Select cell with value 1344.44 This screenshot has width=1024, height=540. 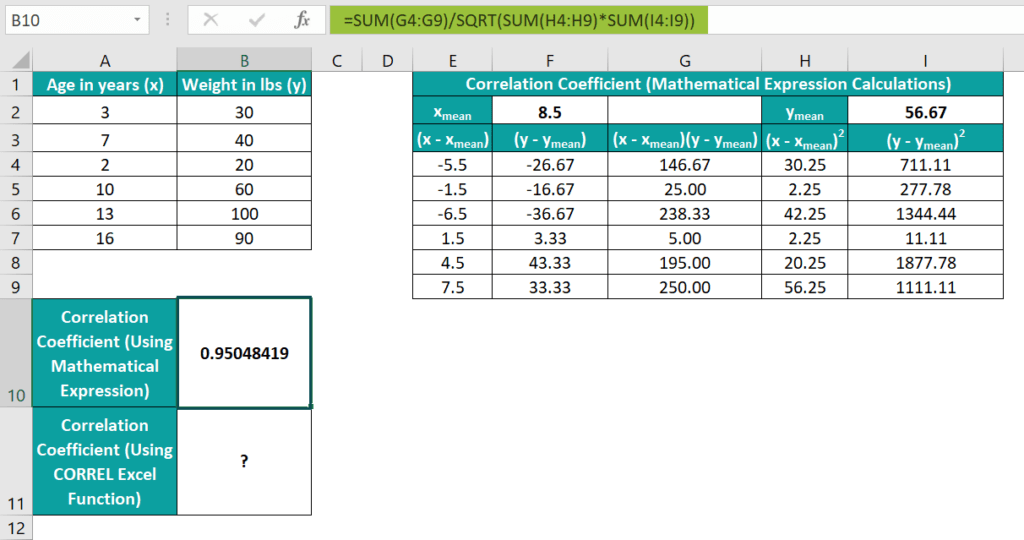click(925, 214)
